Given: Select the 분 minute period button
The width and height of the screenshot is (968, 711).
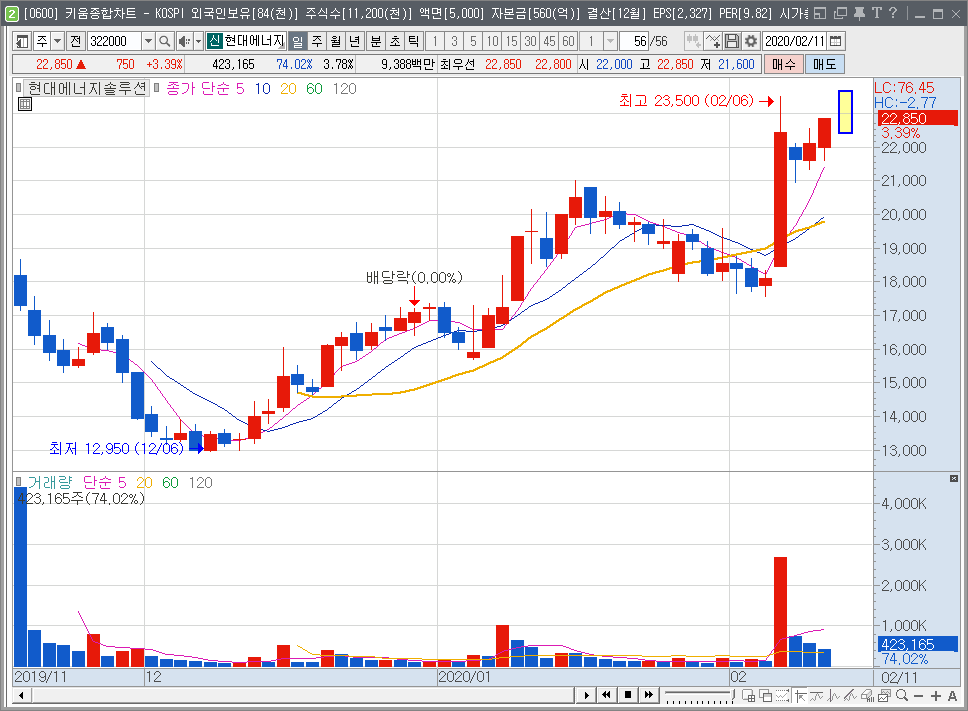Looking at the screenshot, I should [x=376, y=41].
